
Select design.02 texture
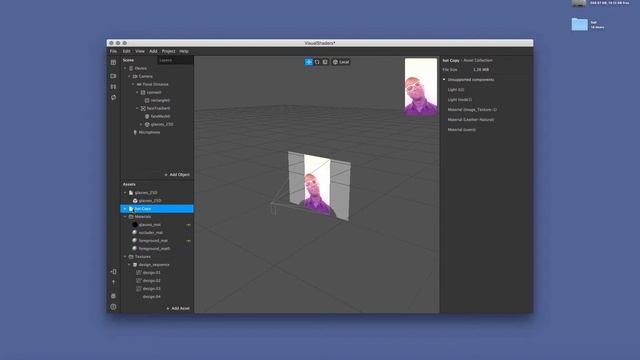(x=151, y=281)
